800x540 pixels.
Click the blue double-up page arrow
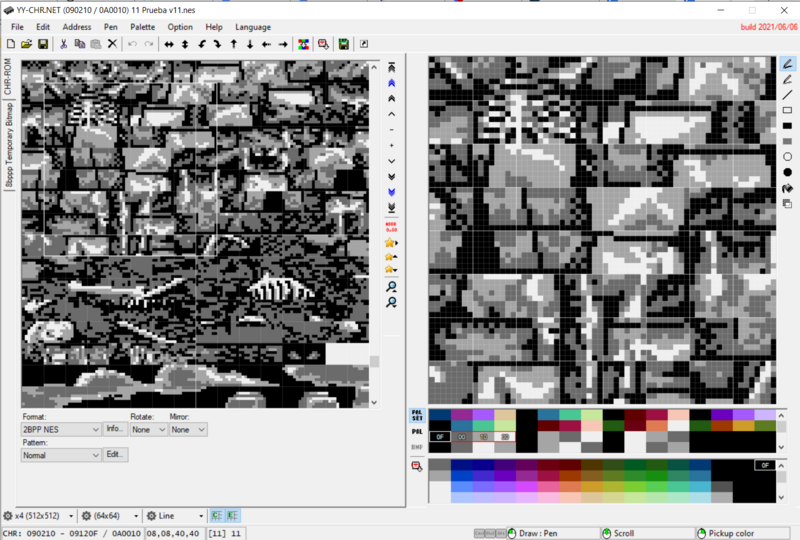coord(391,83)
